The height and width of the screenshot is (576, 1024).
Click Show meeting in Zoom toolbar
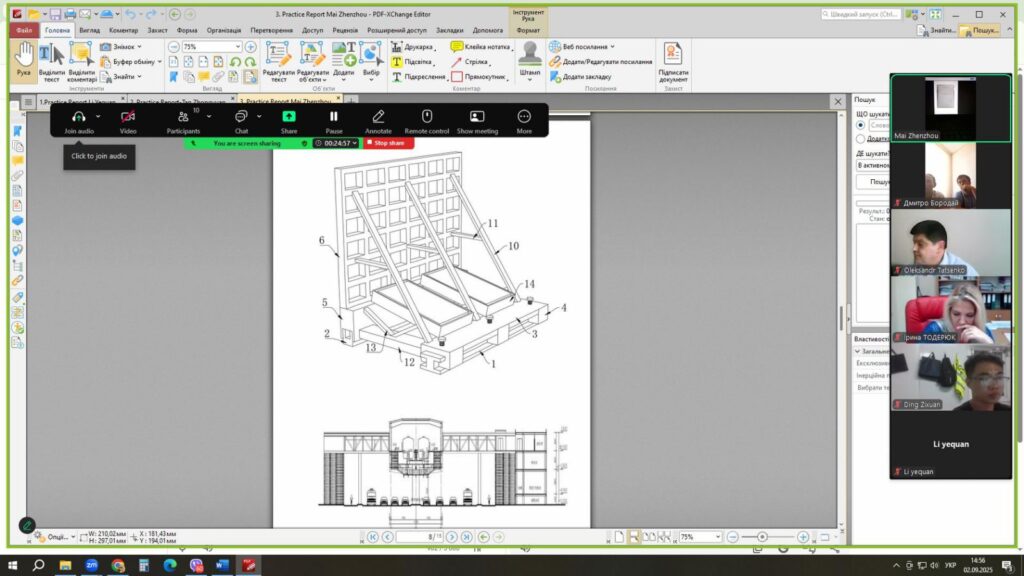point(477,121)
